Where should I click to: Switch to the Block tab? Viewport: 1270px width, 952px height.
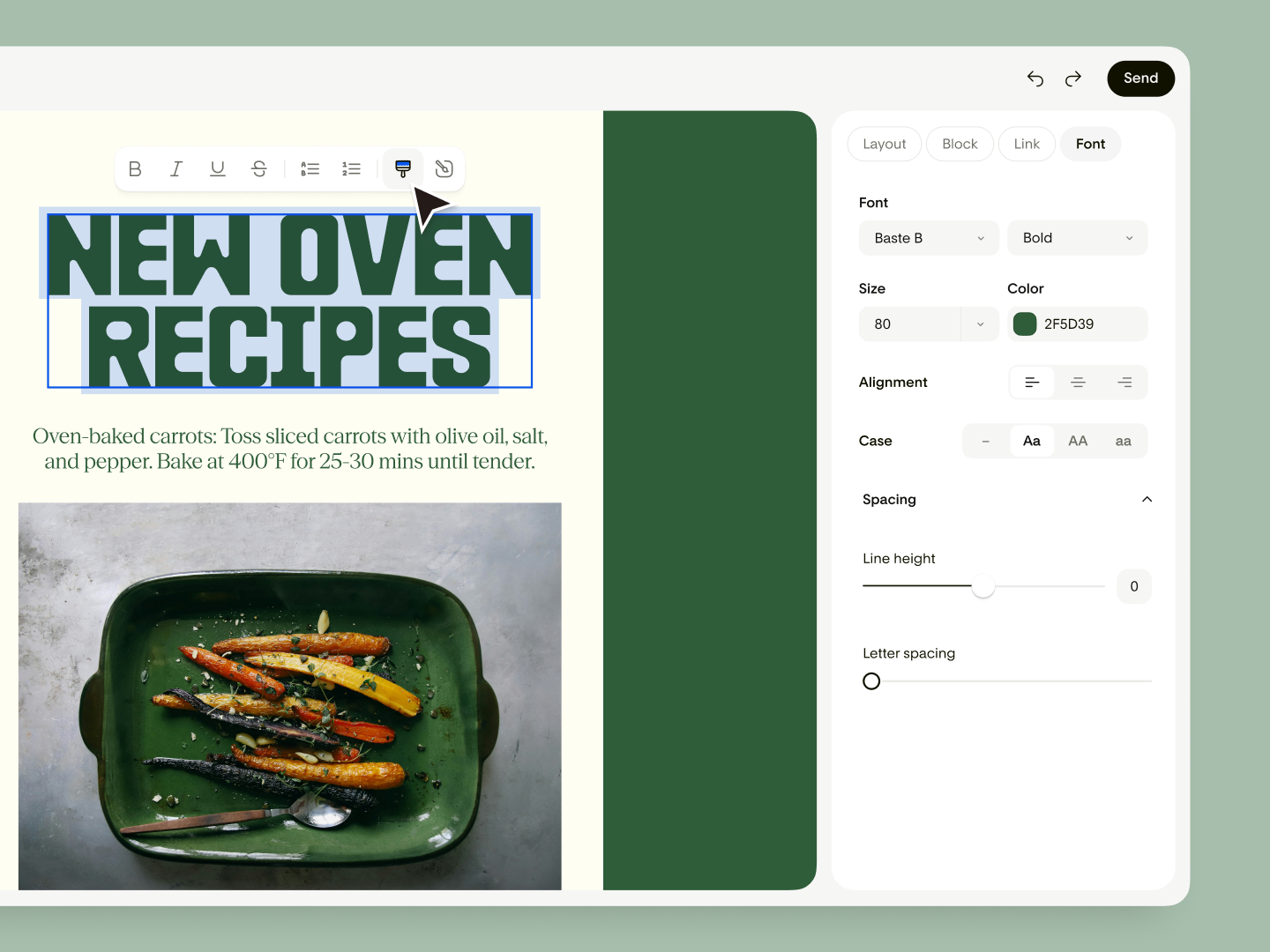point(960,144)
